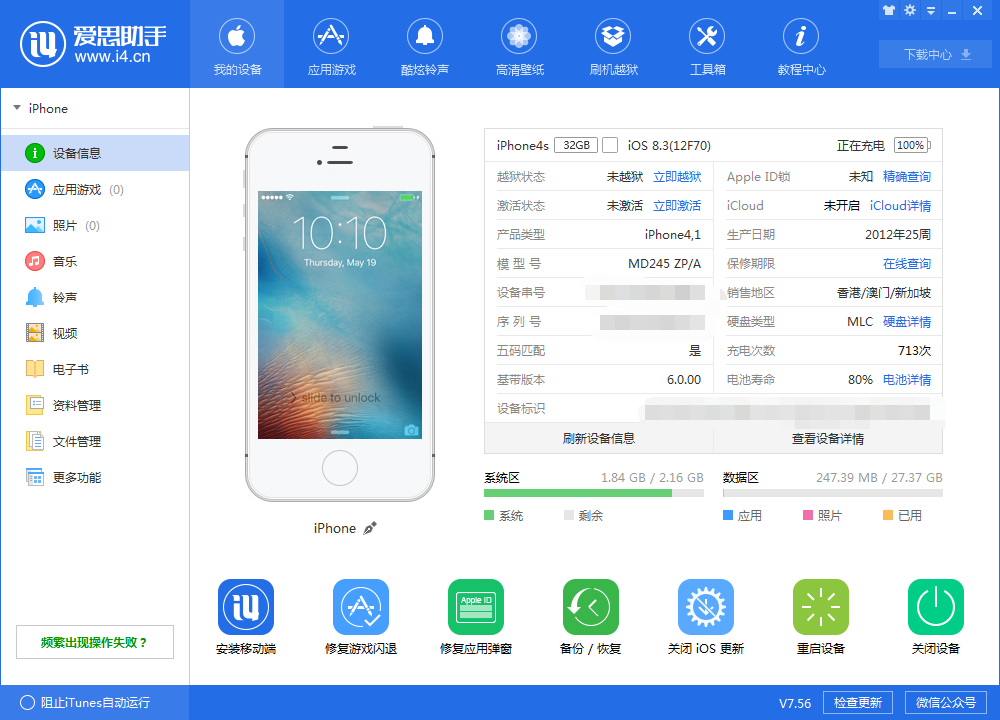The image size is (1000, 720).
Task: Click the iPhone lock screen preview
Action: coord(340,314)
